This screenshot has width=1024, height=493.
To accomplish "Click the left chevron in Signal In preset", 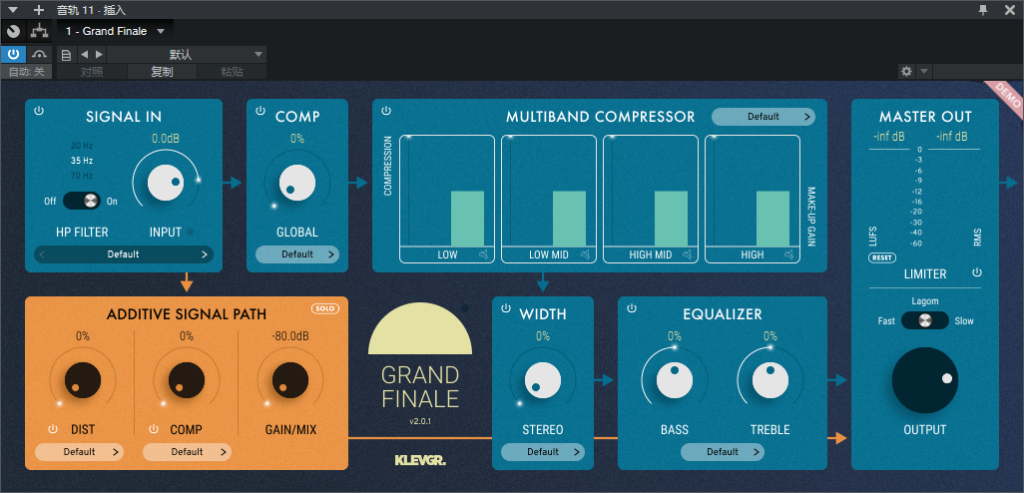I will [42, 255].
